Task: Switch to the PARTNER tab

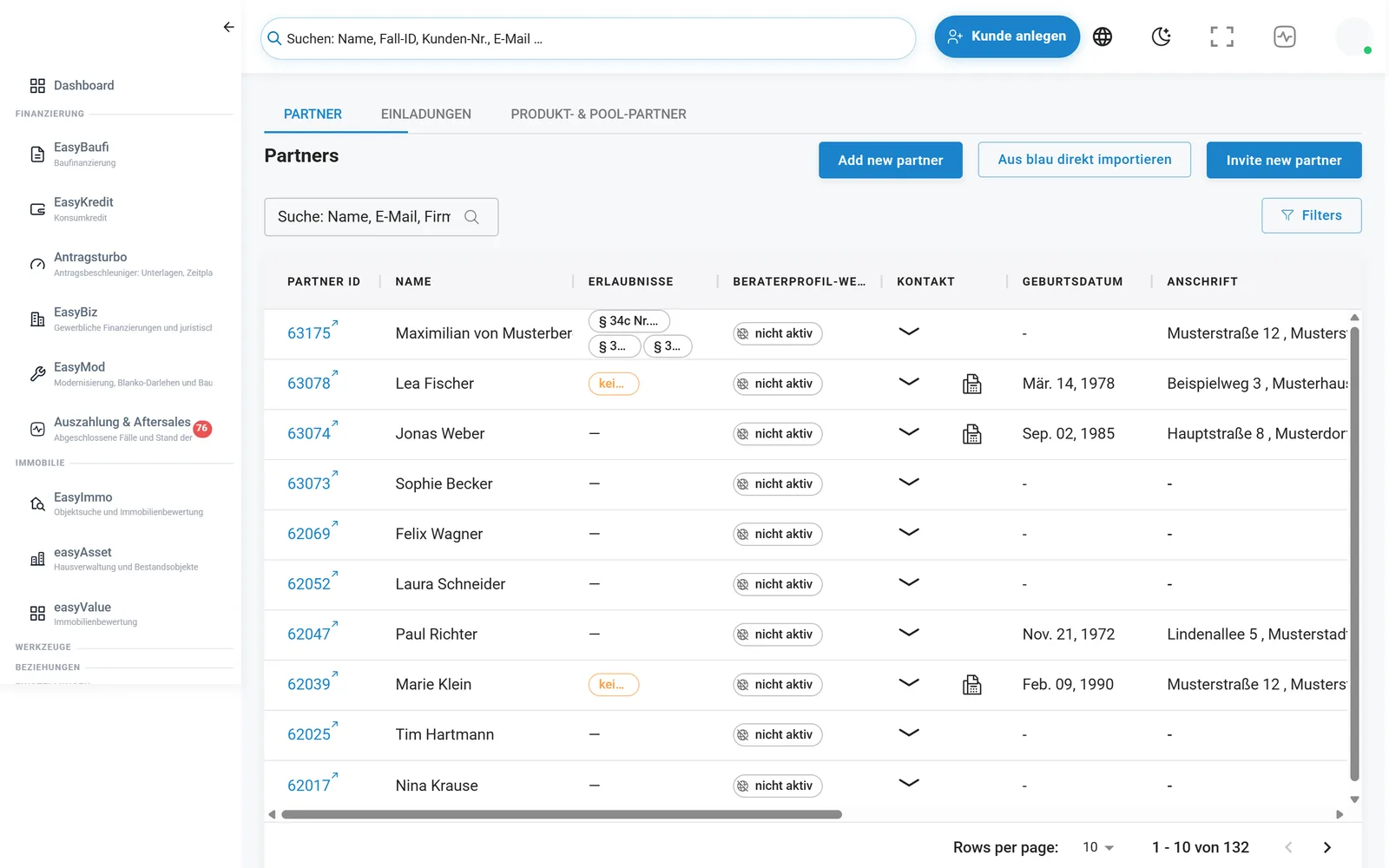Action: [x=313, y=114]
